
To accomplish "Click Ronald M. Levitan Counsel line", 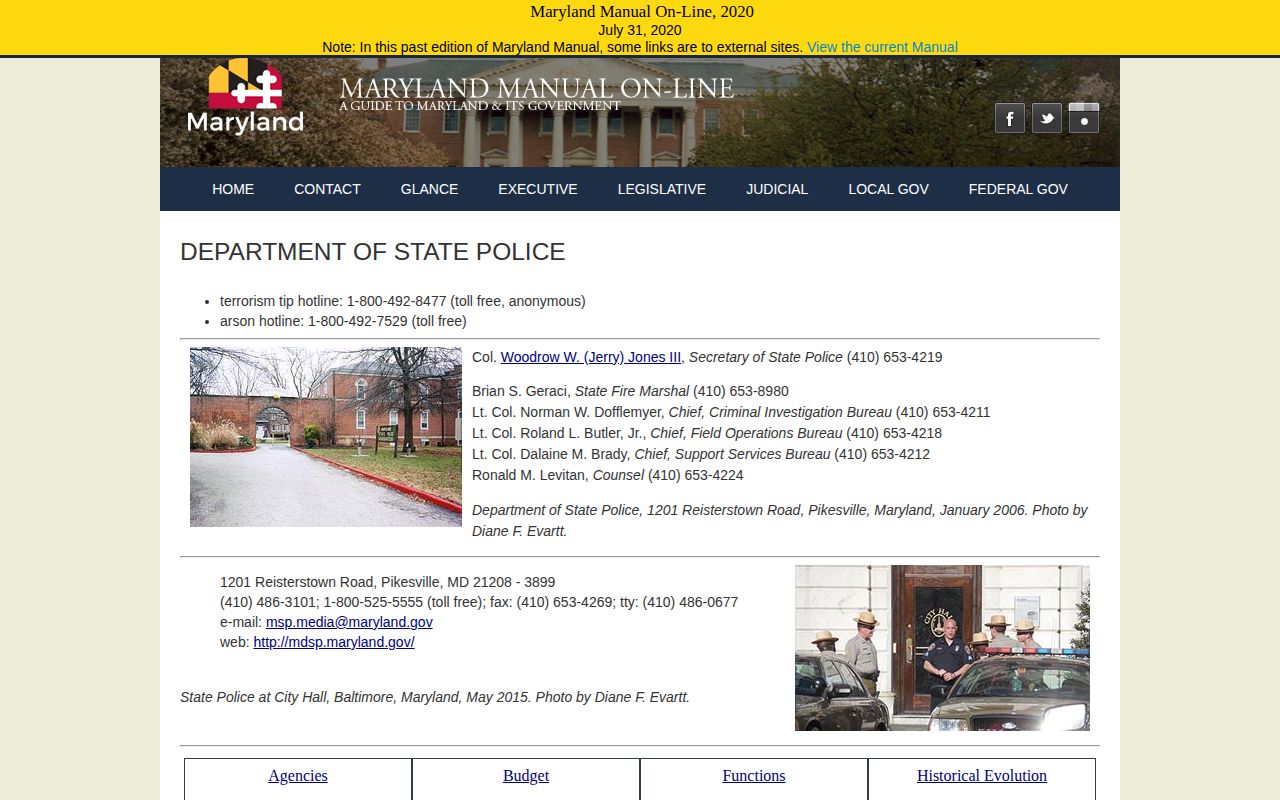I will point(608,475).
